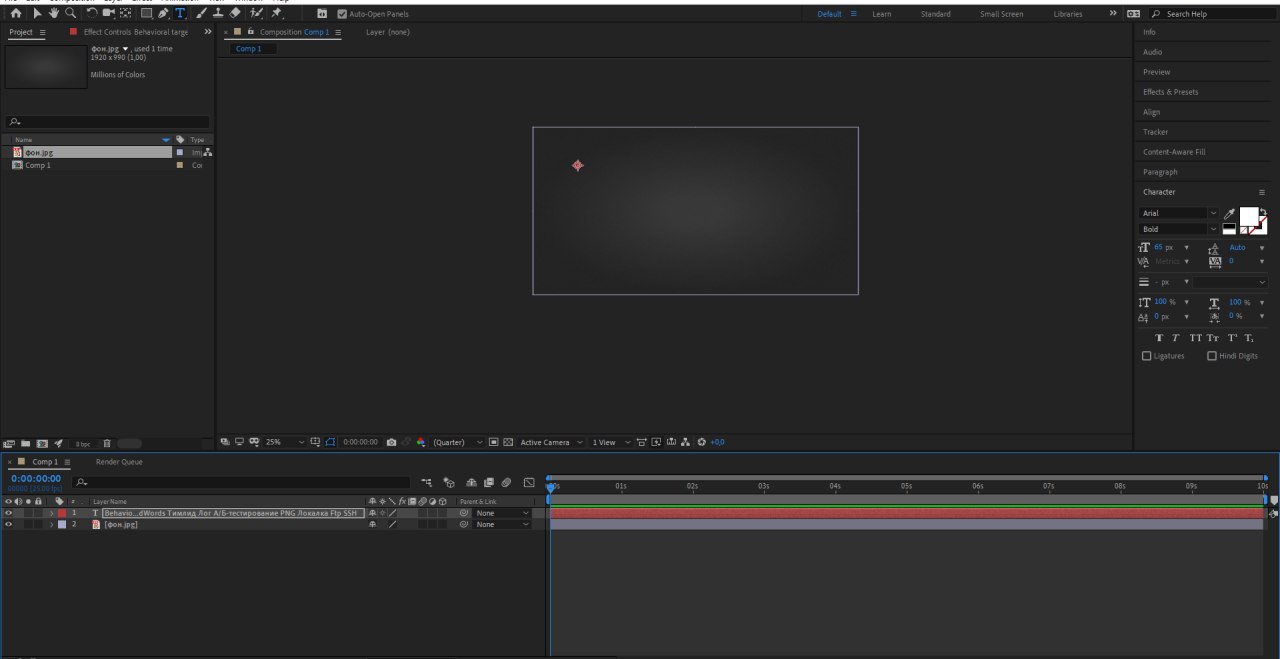Take a snapshot with camera icon
1280x659 pixels.
(391, 442)
